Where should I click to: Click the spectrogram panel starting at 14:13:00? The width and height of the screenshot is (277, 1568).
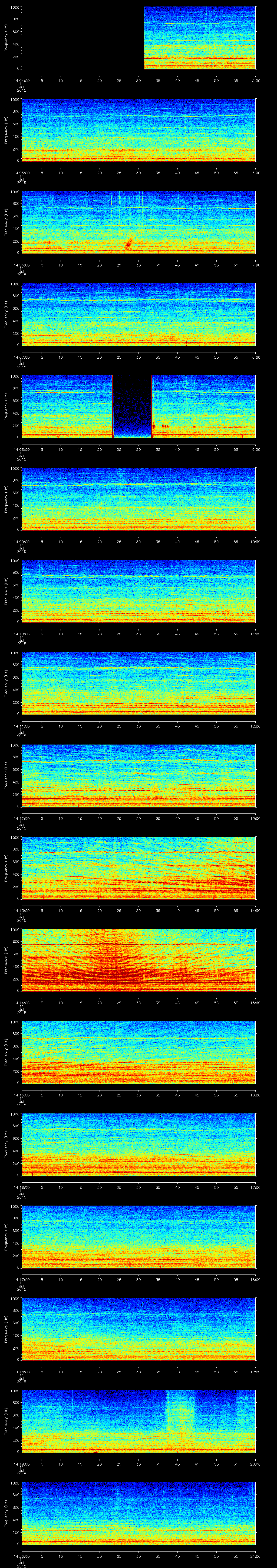[139, 868]
